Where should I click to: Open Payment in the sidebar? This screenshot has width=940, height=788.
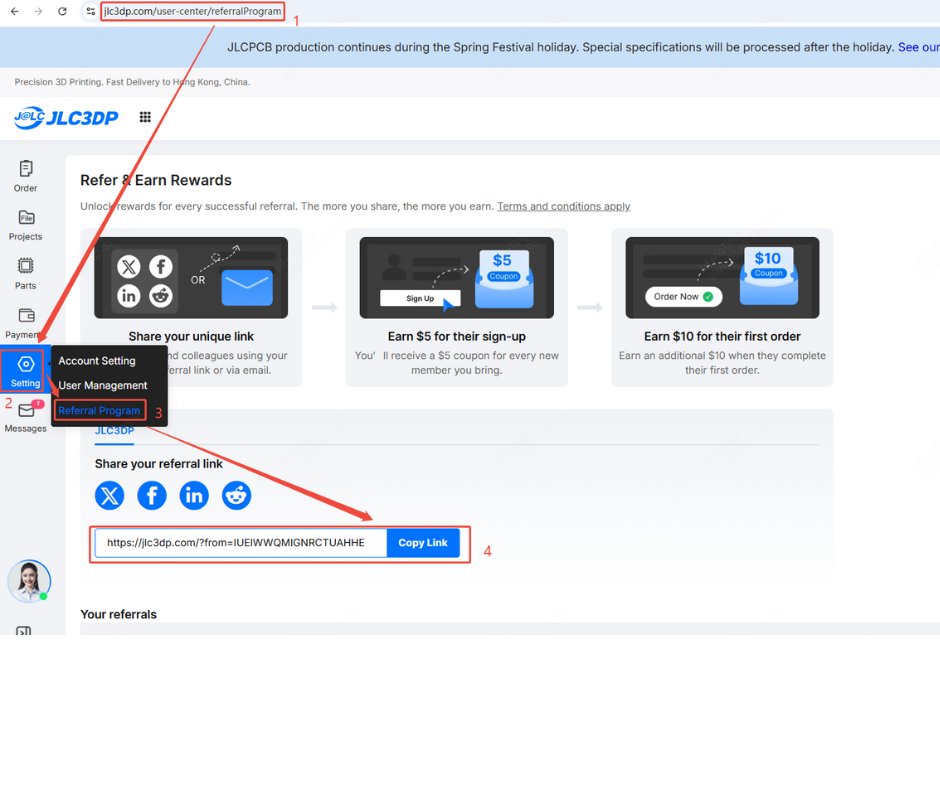(x=24, y=323)
